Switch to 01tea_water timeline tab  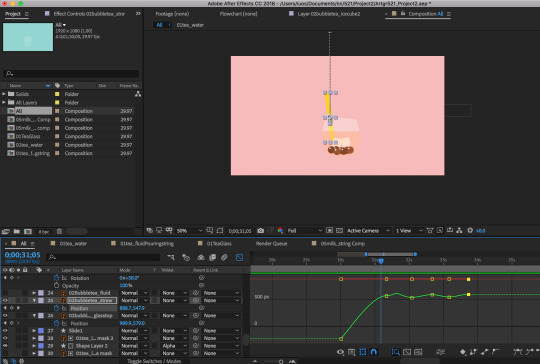click(x=73, y=243)
